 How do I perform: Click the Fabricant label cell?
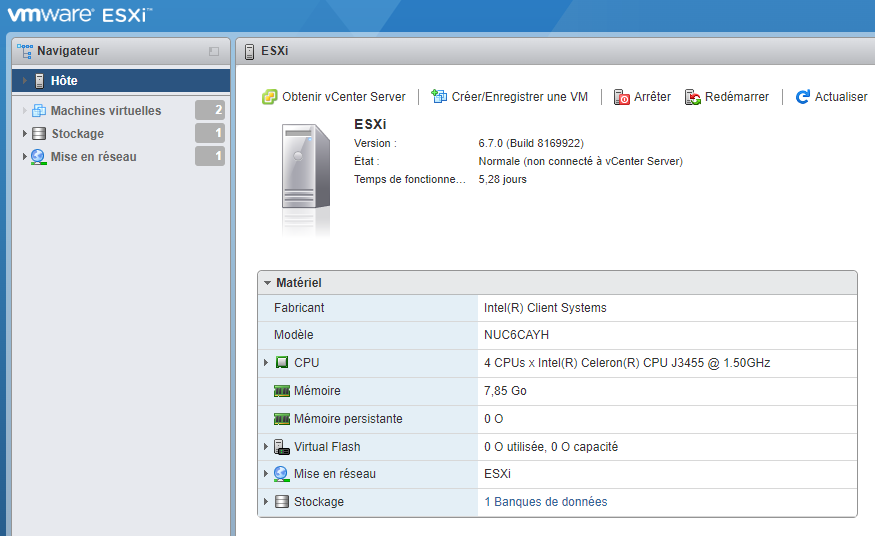click(x=368, y=308)
